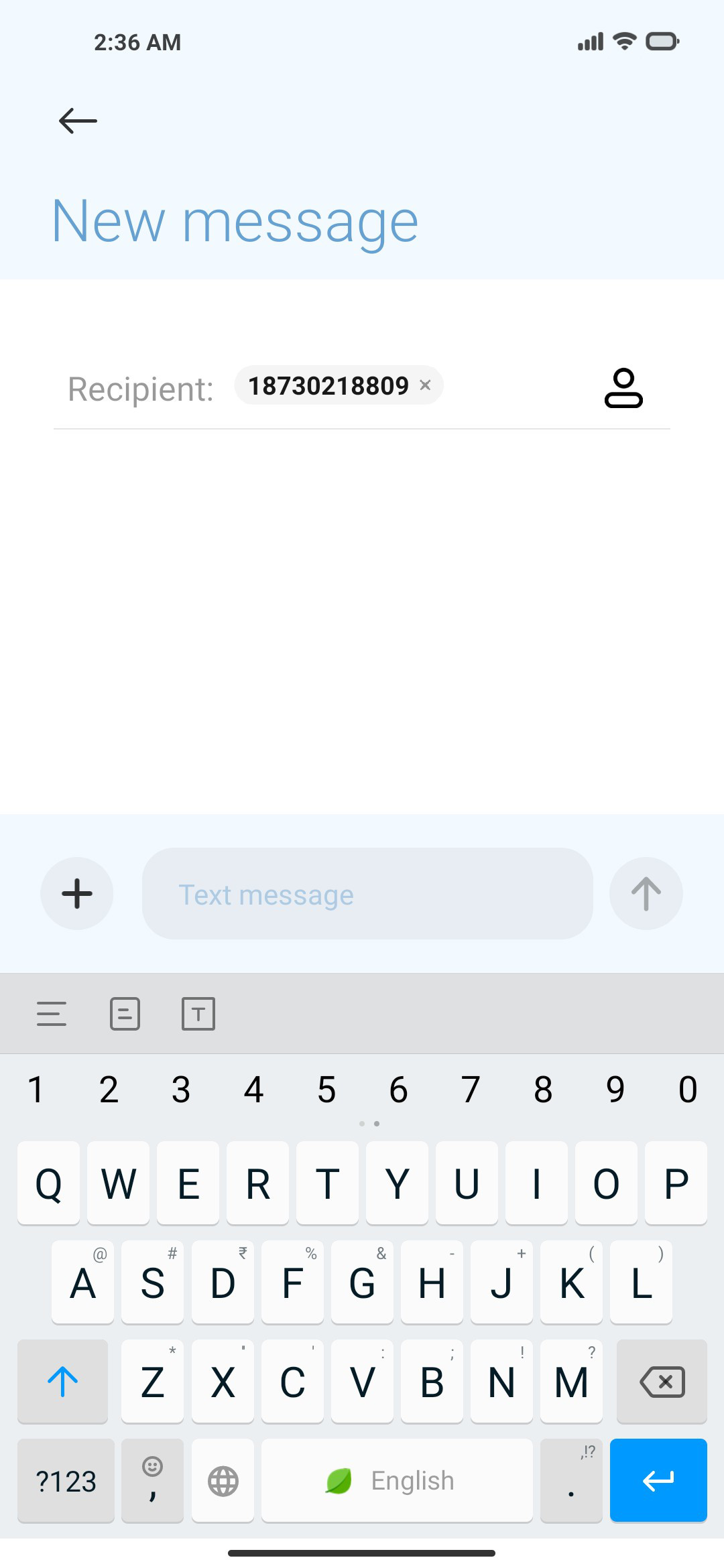Viewport: 724px width, 1568px height.
Task: Tap the globe language switch key
Action: (223, 1481)
